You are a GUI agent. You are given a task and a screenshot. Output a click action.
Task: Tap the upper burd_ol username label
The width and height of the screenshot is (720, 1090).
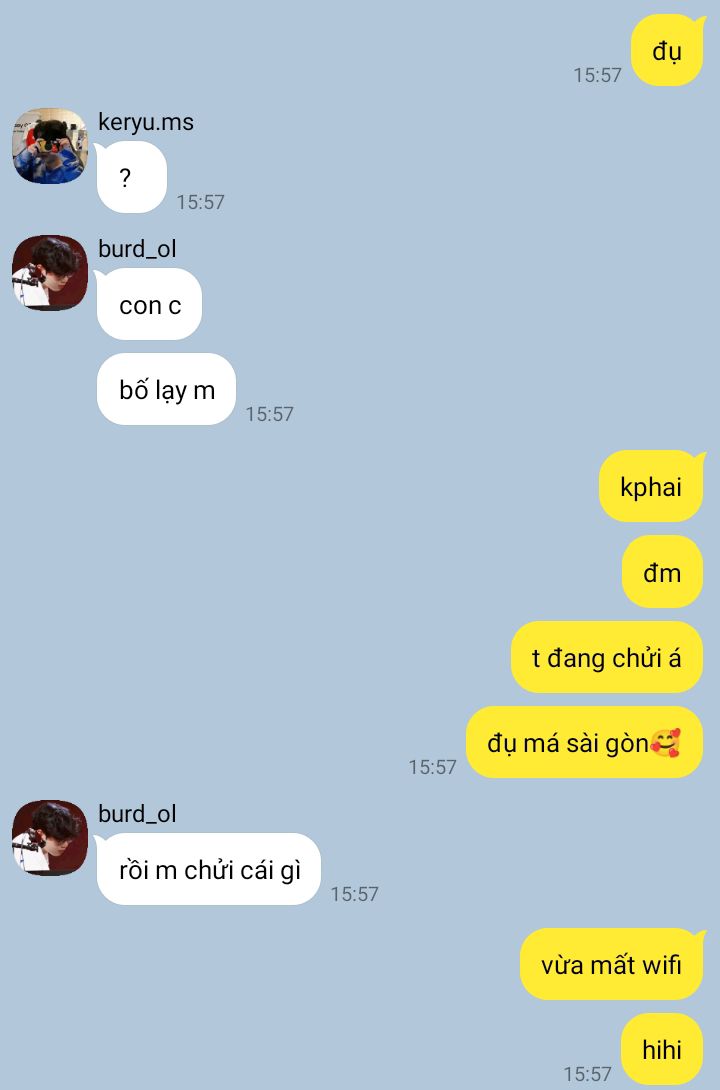(x=138, y=249)
